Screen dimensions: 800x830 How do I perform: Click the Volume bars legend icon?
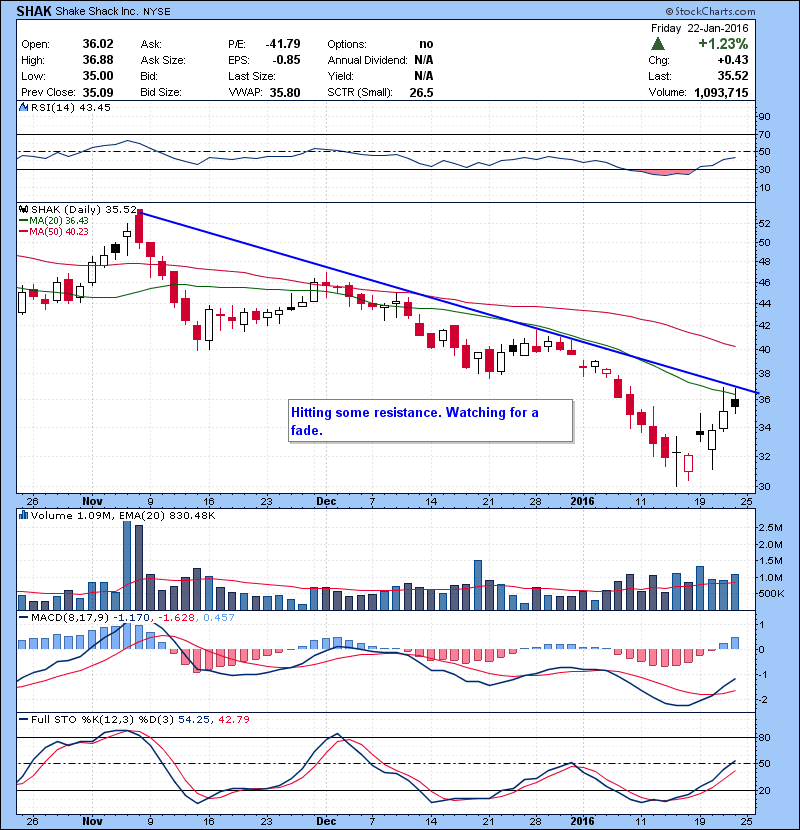(x=23, y=515)
